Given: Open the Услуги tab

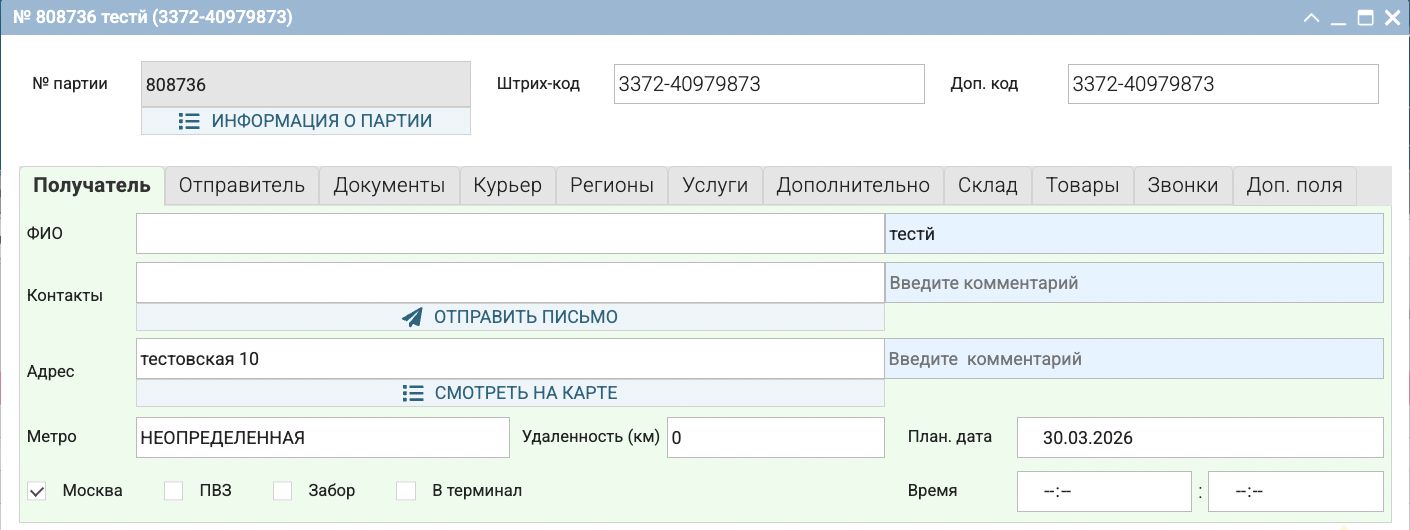Looking at the screenshot, I should (715, 186).
